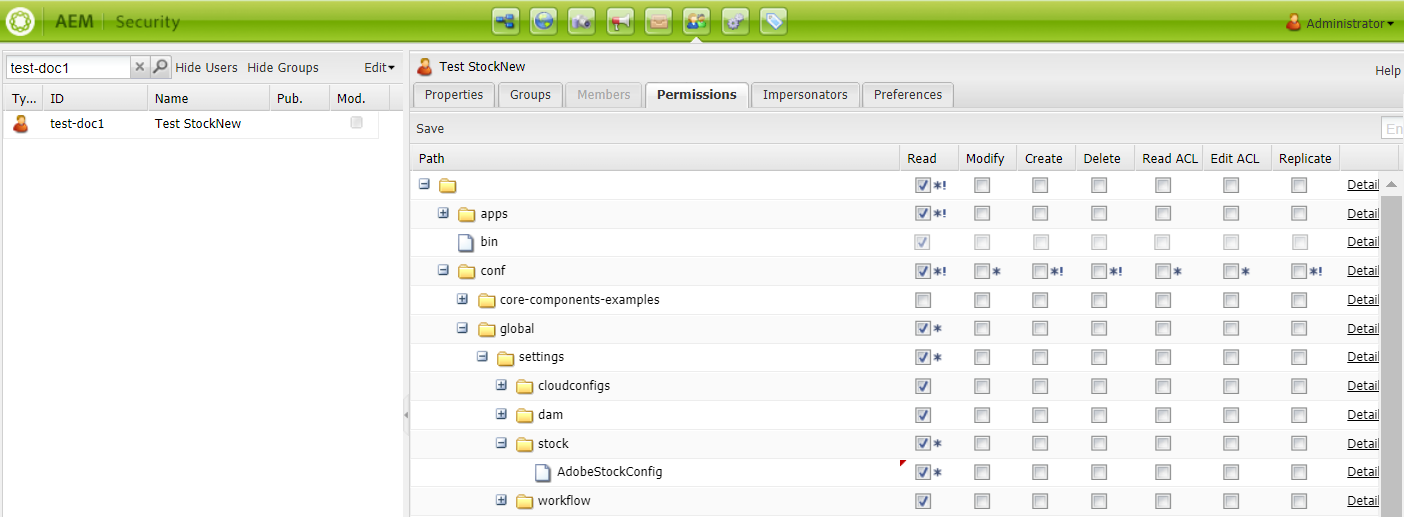Open the Edit menu

point(379,68)
